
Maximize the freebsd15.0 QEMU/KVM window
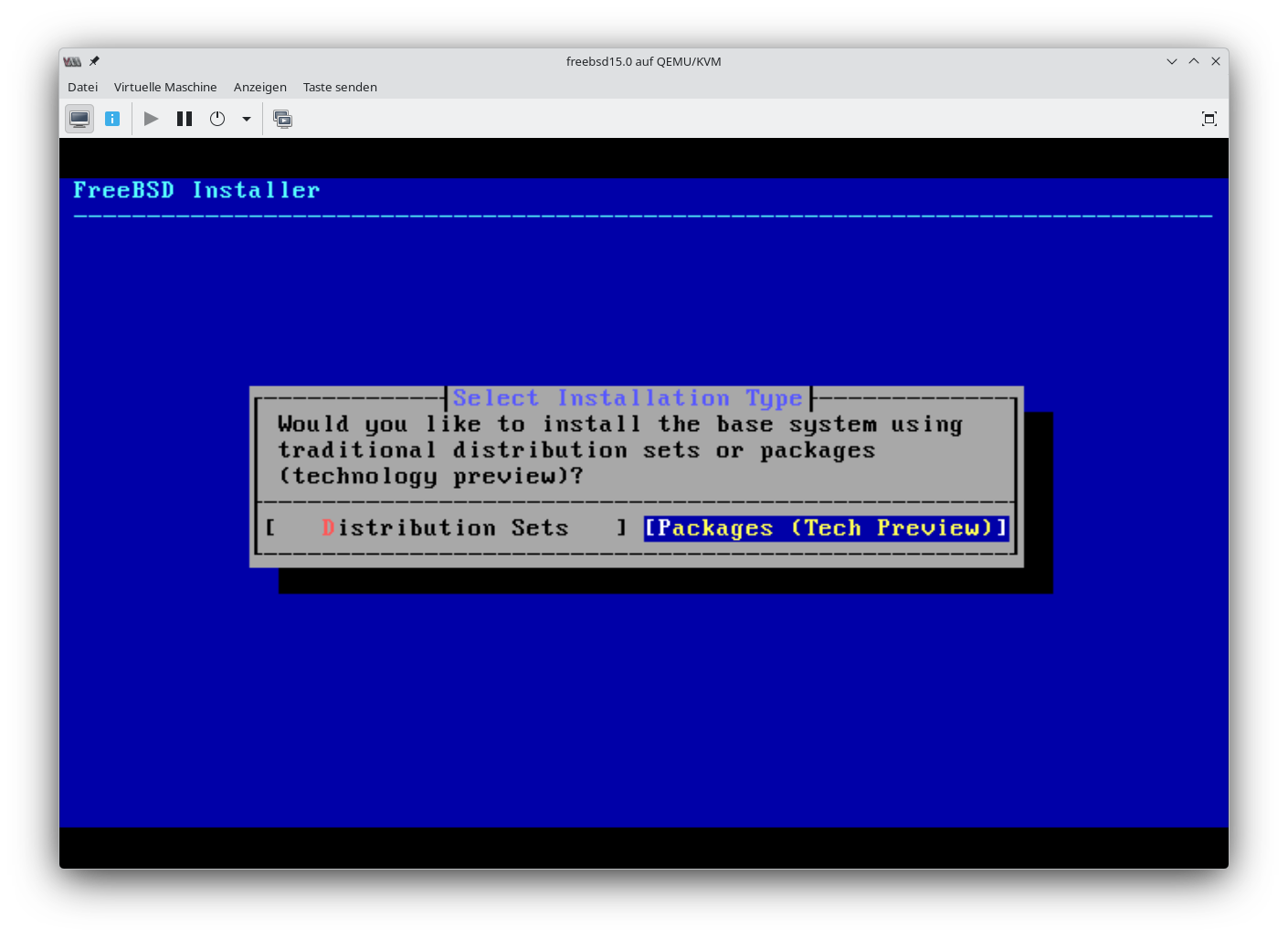(1193, 61)
